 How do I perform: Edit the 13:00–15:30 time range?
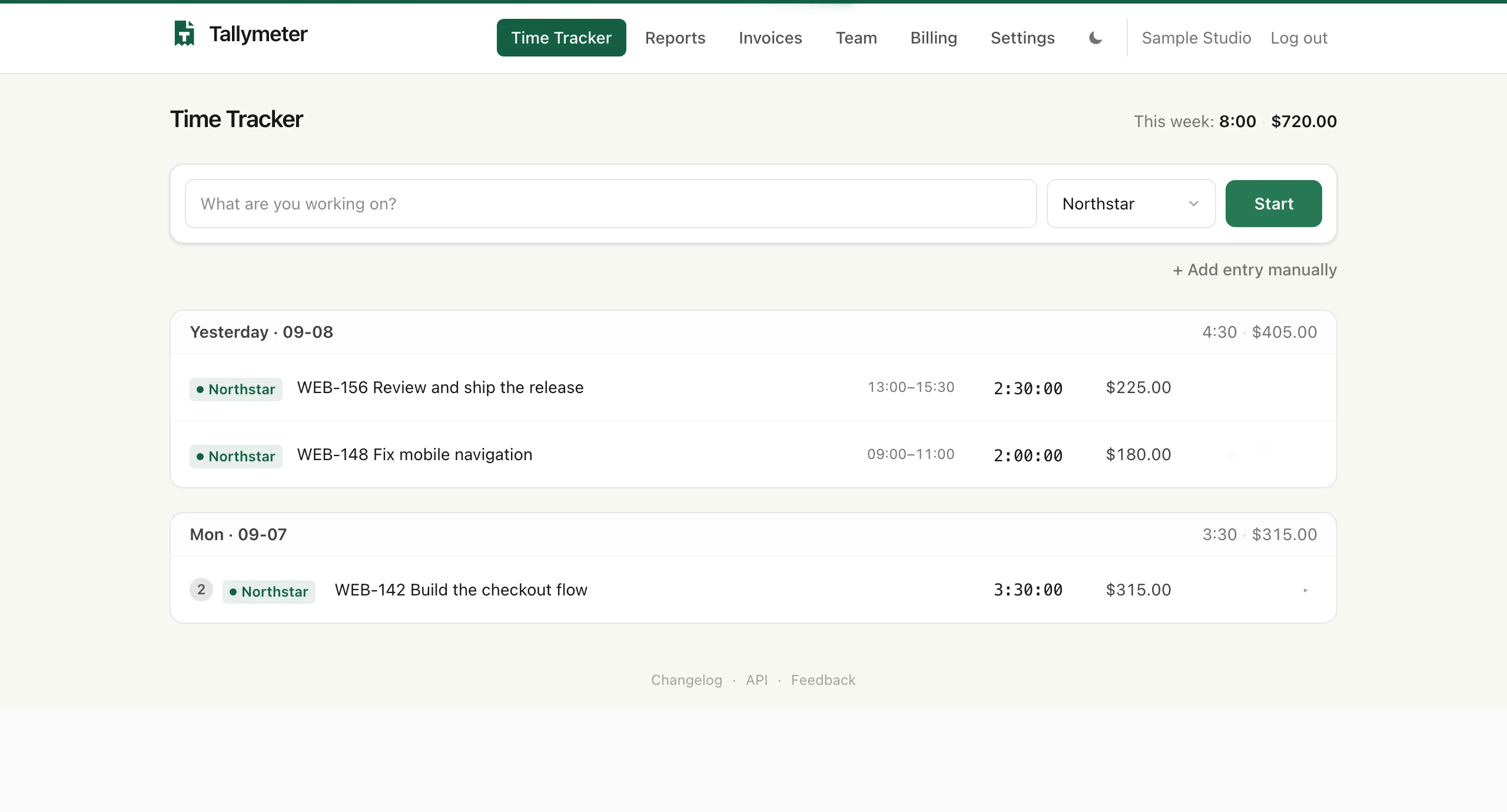coord(911,387)
